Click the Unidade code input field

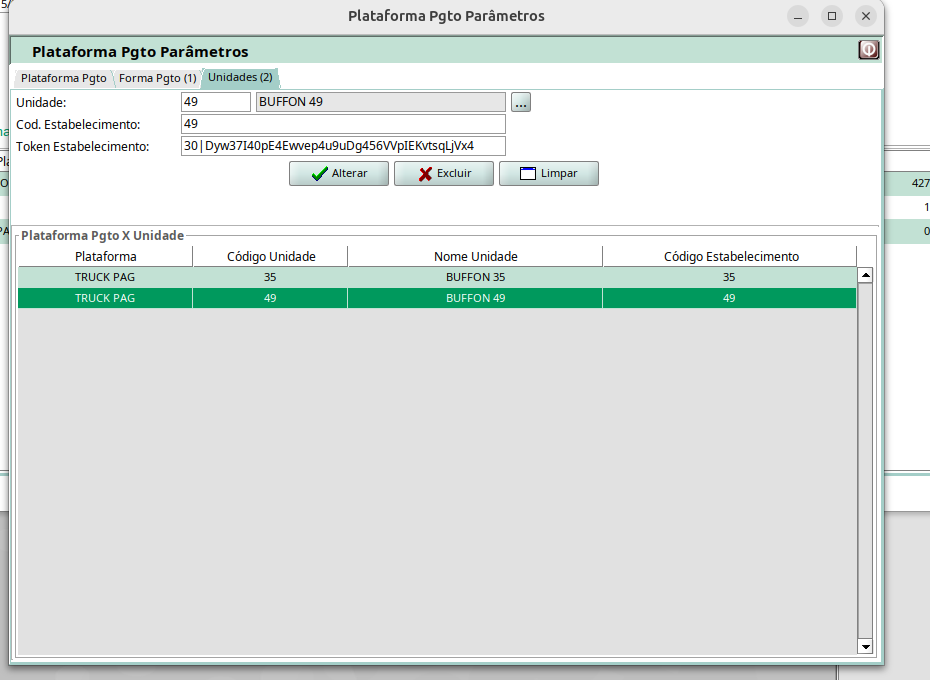[215, 102]
